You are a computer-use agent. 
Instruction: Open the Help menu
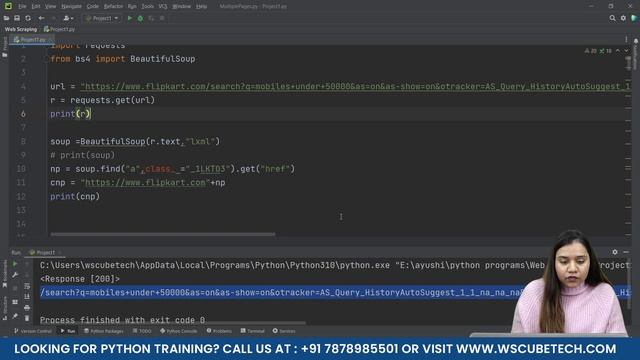[x=201, y=7]
